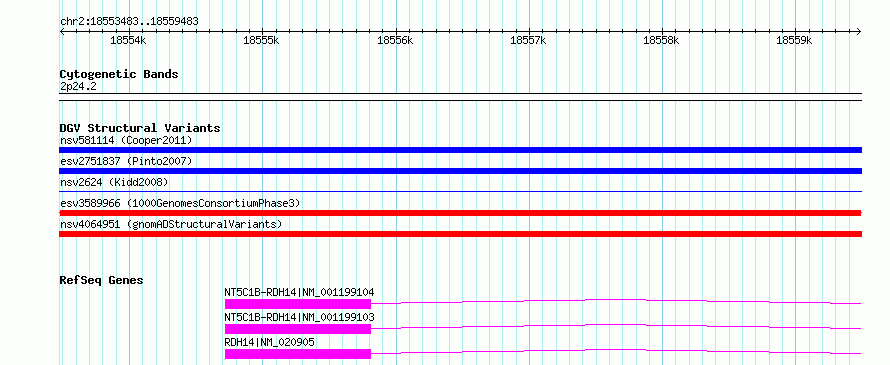Click the 18559k ruler tick label
890x365 pixels.
(x=795, y=40)
